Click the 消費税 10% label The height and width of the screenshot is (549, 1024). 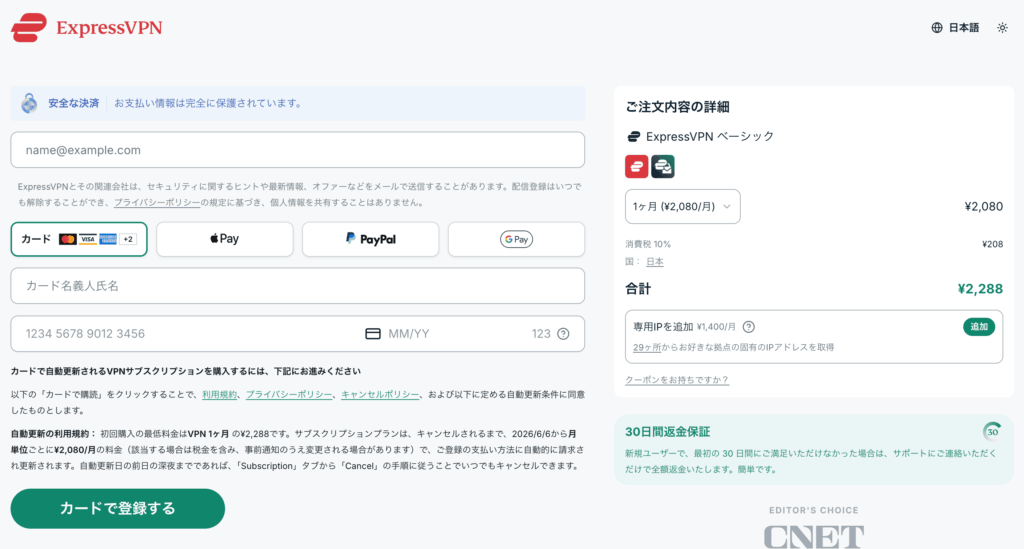[648, 244]
